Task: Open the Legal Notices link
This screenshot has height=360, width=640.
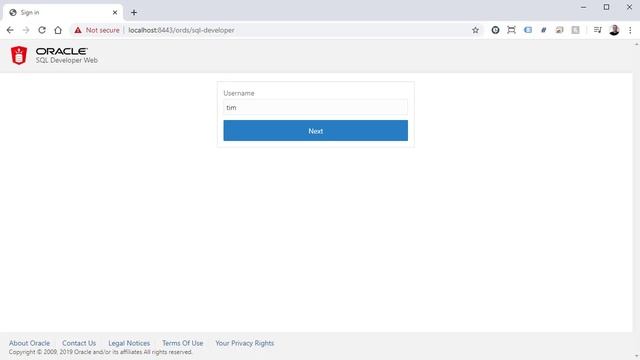Action: 129,343
